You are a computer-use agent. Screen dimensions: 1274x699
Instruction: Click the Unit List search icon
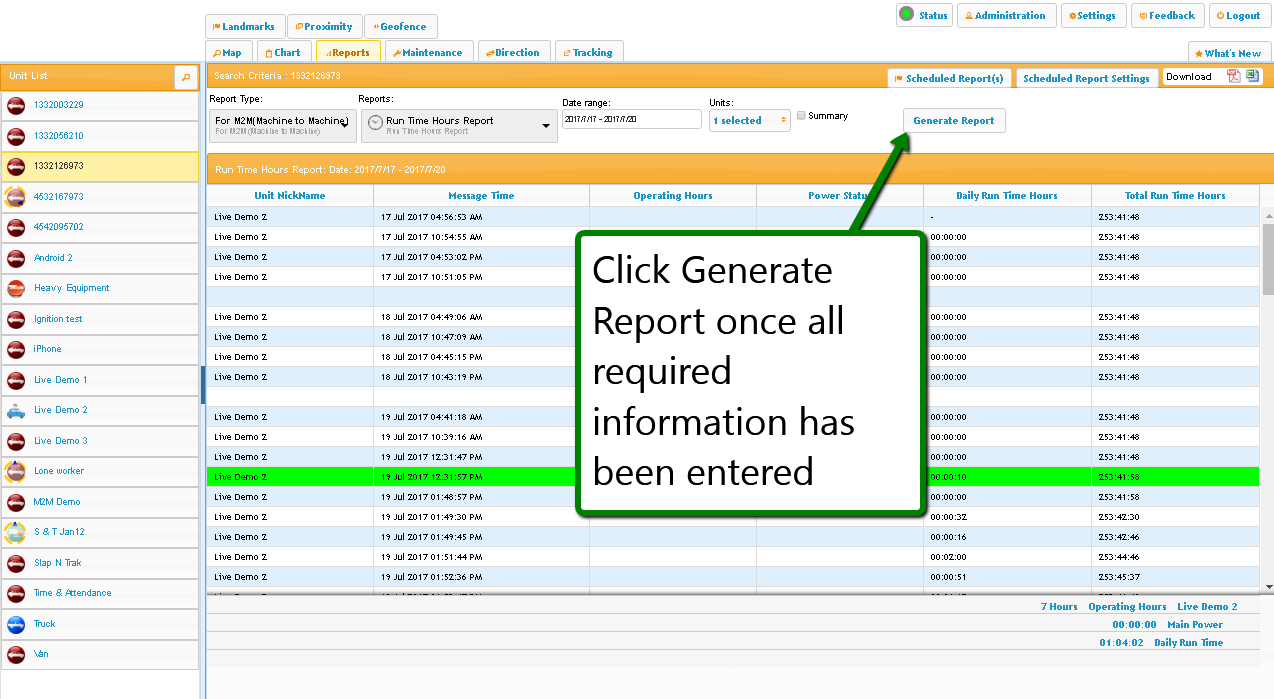[186, 77]
